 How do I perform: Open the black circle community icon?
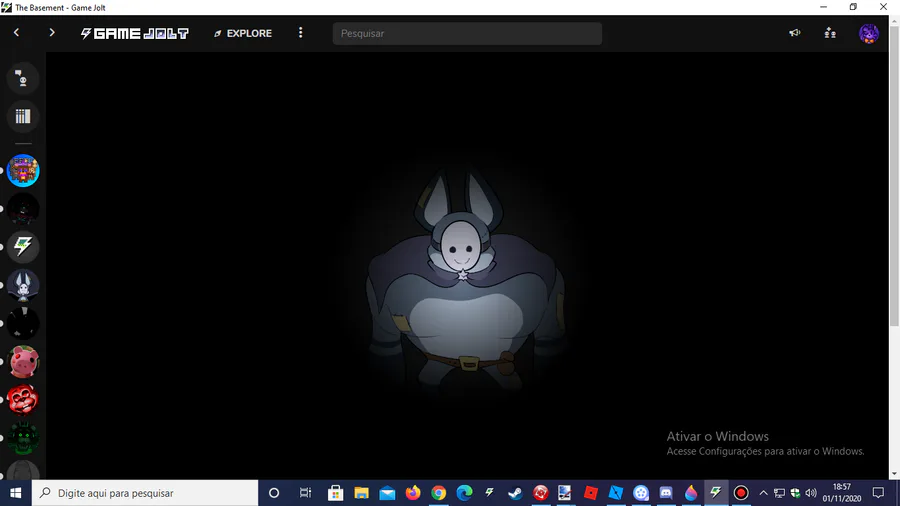point(23,324)
